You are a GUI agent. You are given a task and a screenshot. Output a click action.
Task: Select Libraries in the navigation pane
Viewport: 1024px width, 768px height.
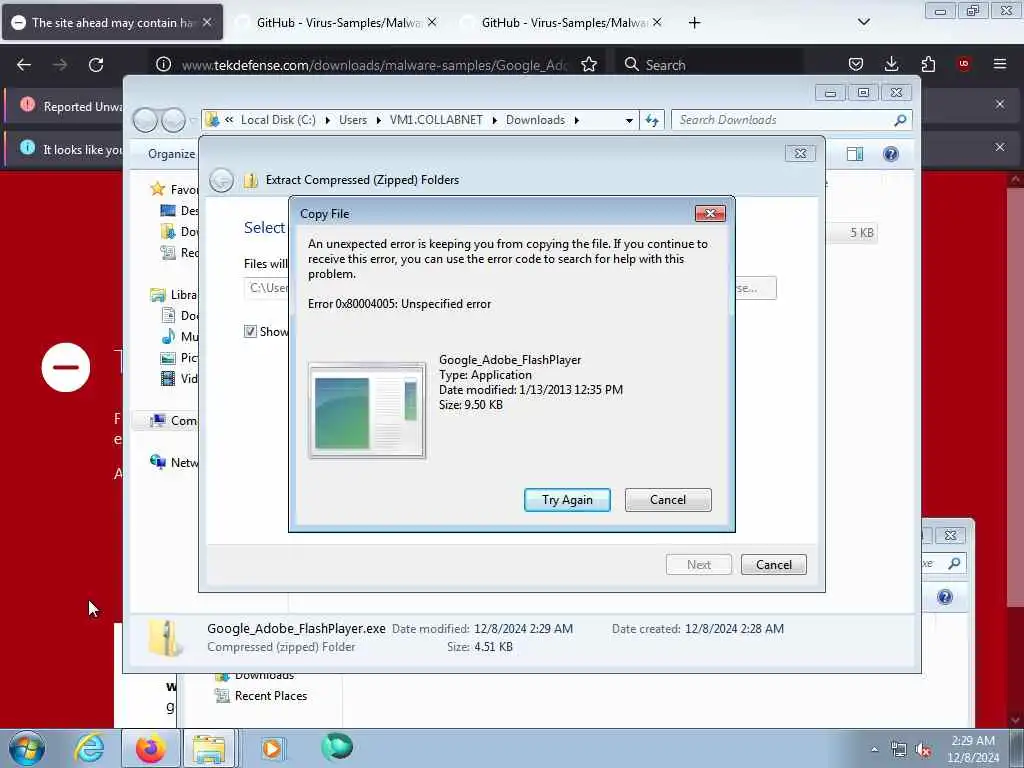click(174, 295)
